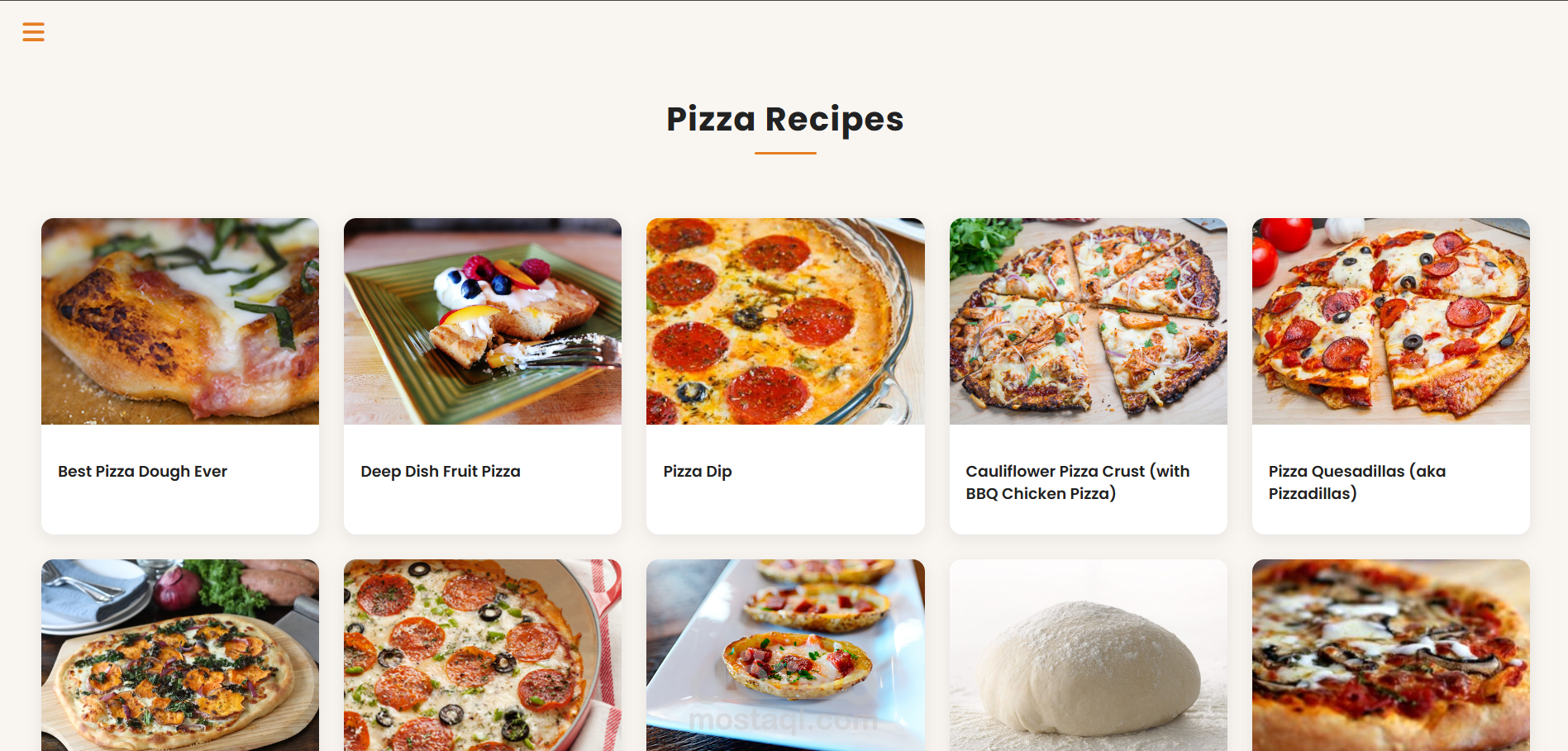
Task: View the Pizza Quesadillas image
Action: pyautogui.click(x=1391, y=321)
